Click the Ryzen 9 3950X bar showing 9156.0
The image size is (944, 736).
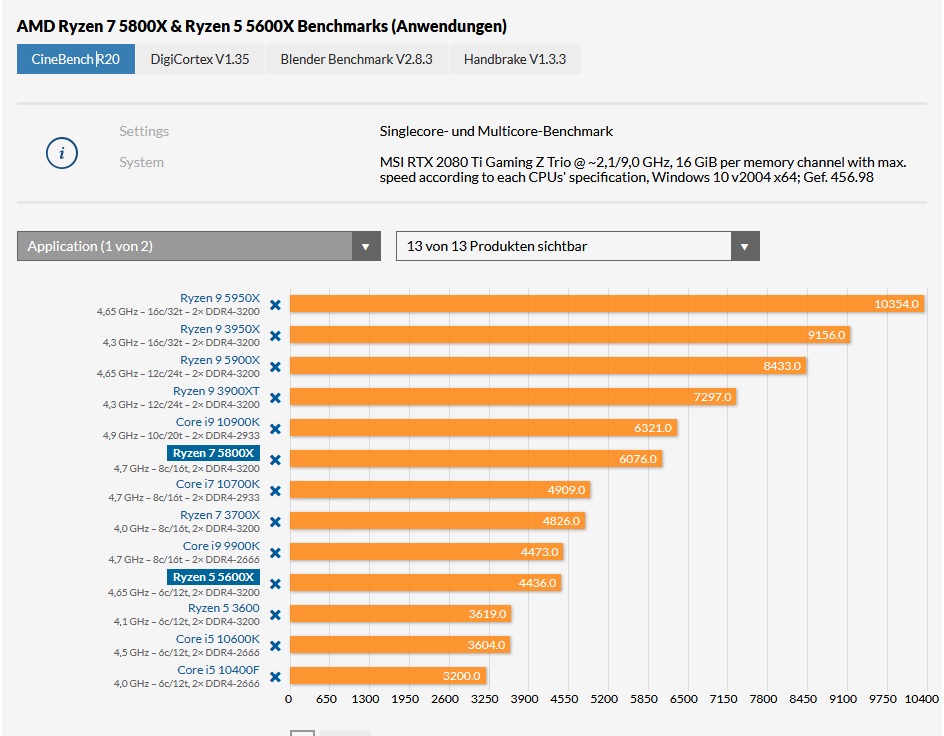tap(570, 335)
